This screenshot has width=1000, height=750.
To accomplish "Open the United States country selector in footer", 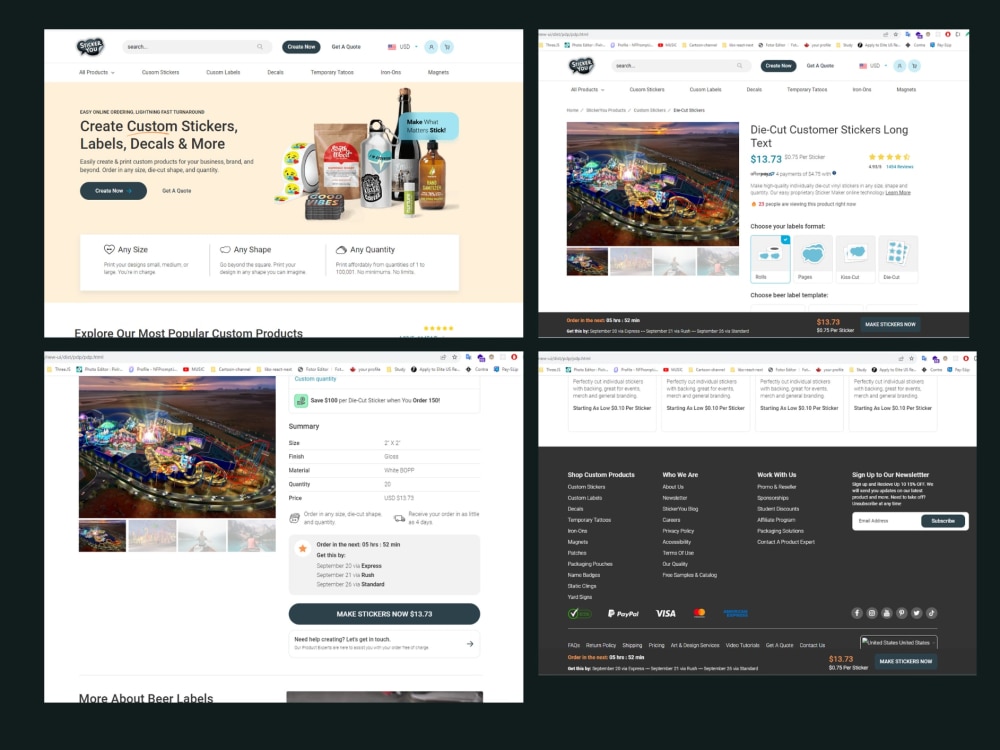I will pyautogui.click(x=899, y=642).
